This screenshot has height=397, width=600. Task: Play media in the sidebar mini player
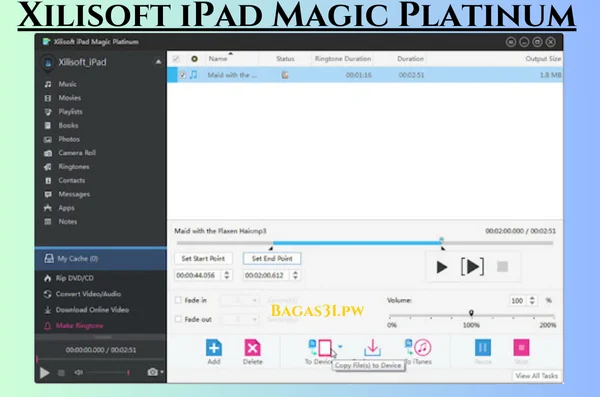pyautogui.click(x=45, y=372)
